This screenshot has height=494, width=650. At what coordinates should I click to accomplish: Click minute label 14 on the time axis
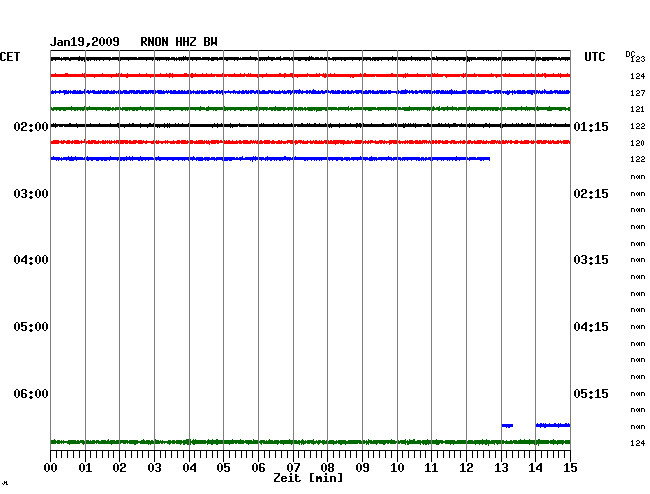[x=536, y=468]
